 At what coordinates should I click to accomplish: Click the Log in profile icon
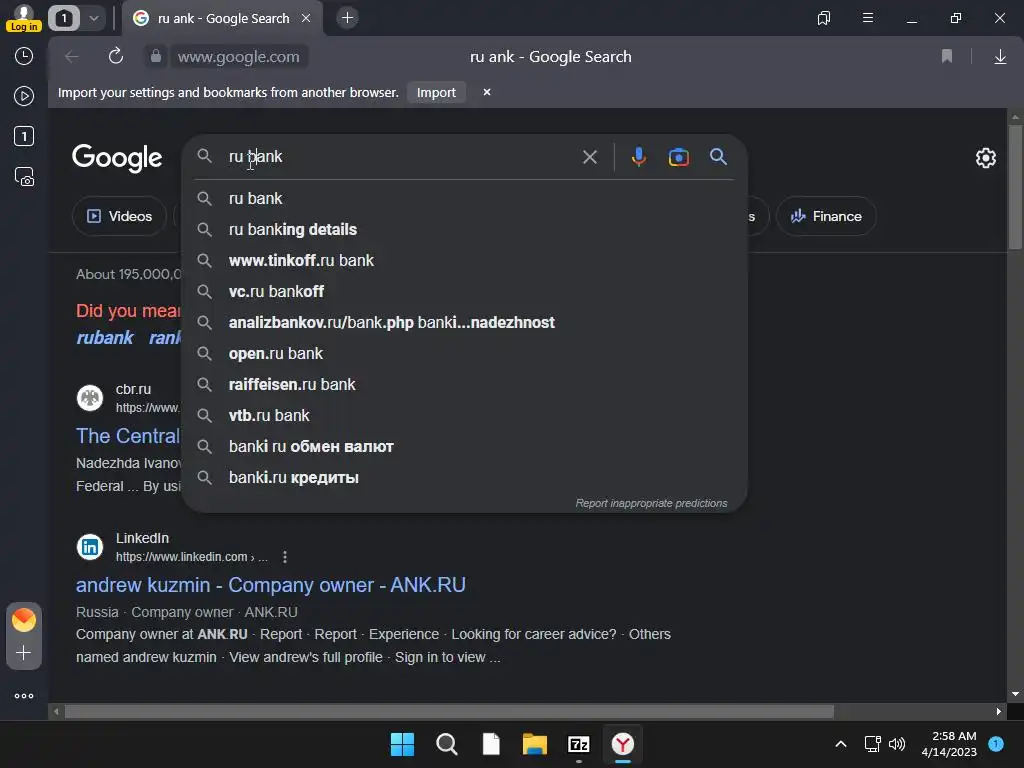[24, 18]
